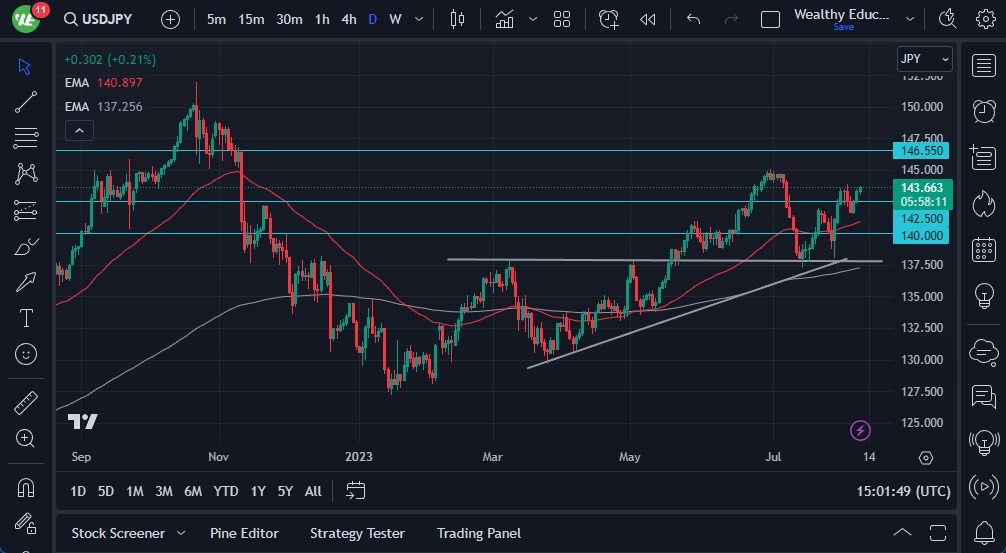Open the Strategy Tester tab

(x=357, y=533)
